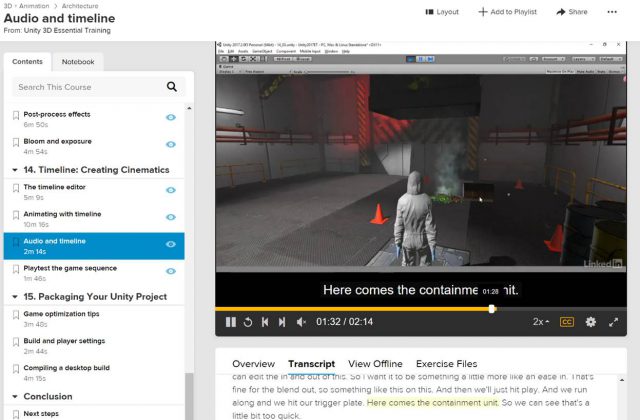
Task: Bookmark Playtest the game sequence video
Action: pos(16,269)
